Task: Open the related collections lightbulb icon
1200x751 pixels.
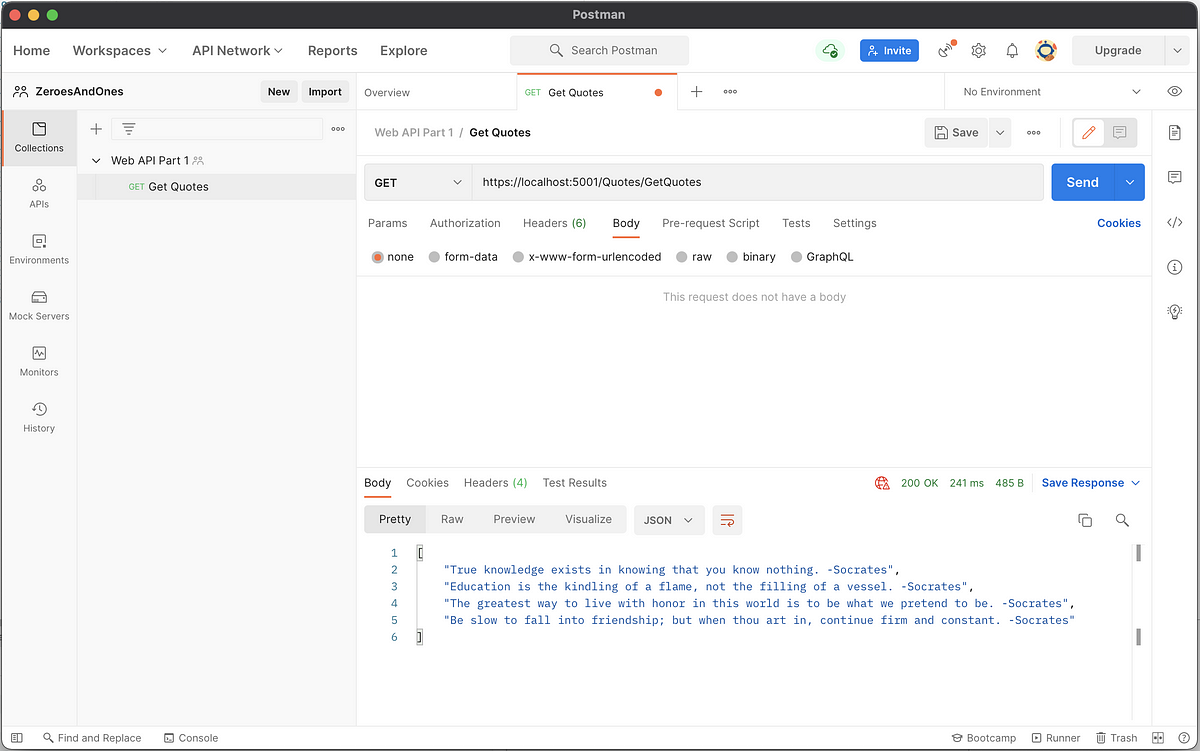Action: pyautogui.click(x=1175, y=311)
